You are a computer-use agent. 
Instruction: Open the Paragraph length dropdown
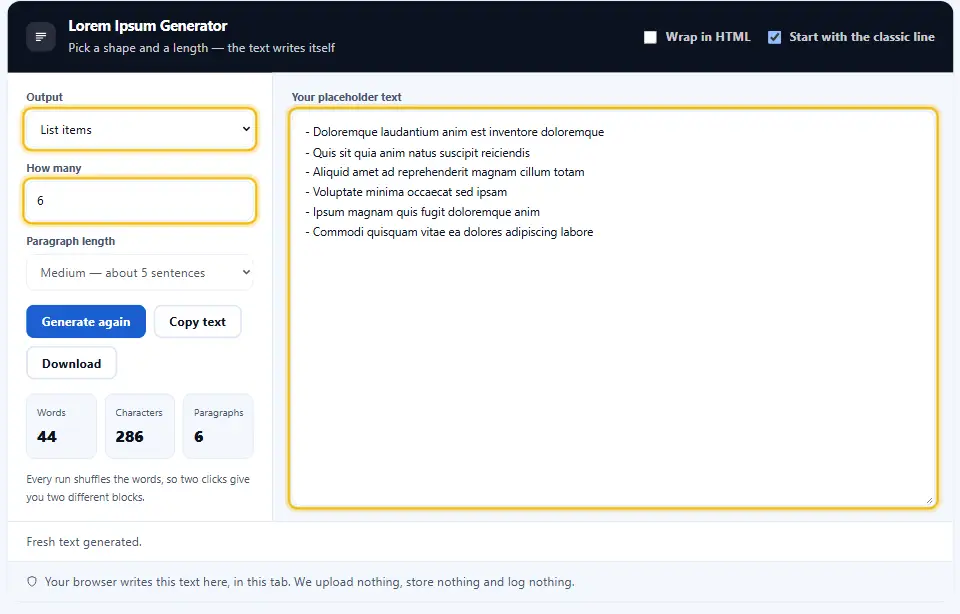tap(140, 272)
